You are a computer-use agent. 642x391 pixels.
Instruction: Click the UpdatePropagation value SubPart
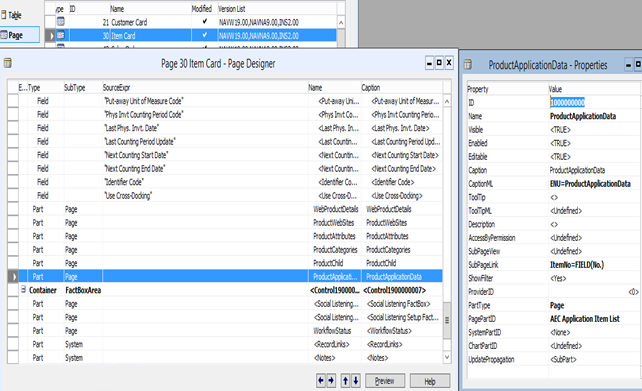point(563,359)
